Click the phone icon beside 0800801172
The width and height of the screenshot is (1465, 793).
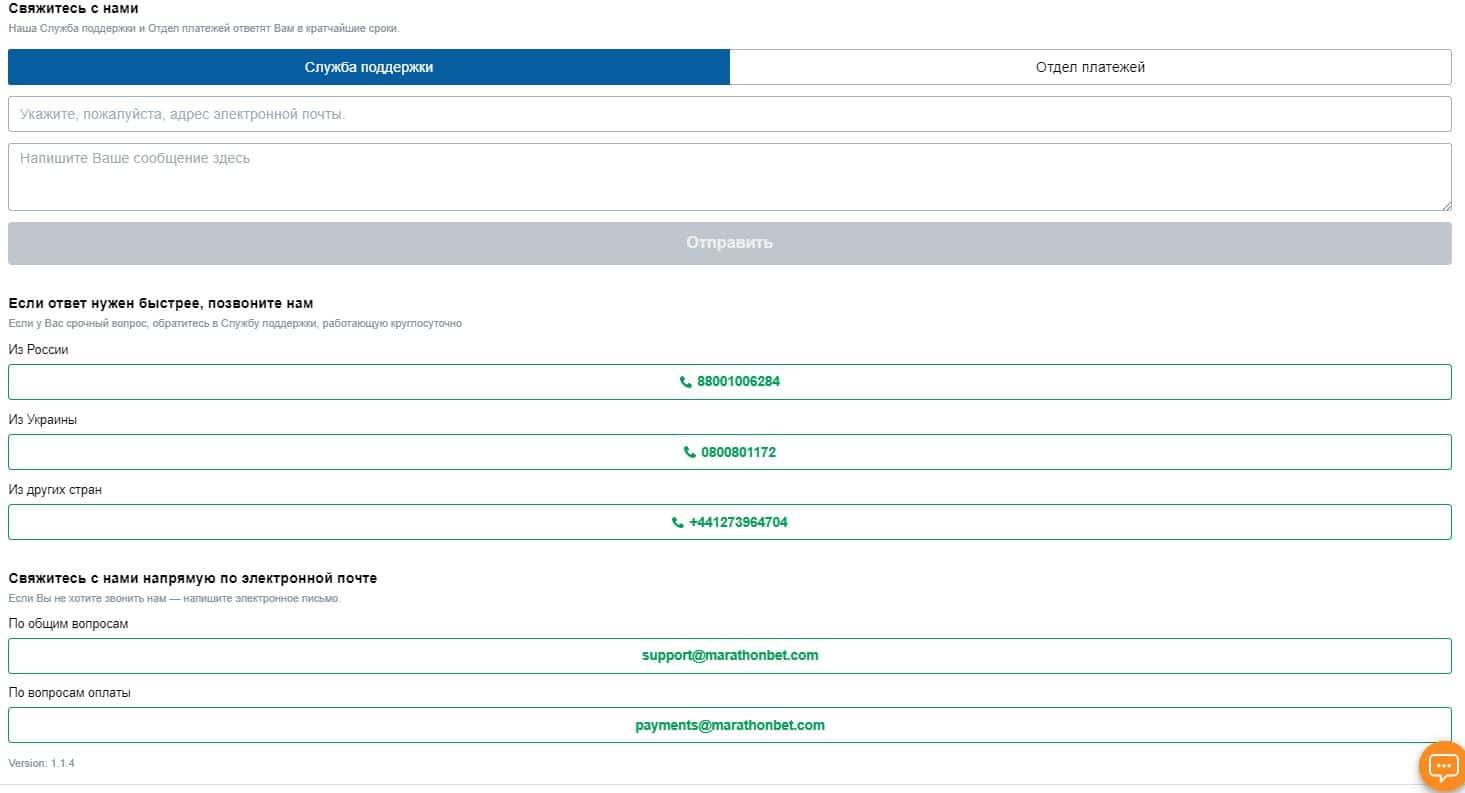click(690, 452)
